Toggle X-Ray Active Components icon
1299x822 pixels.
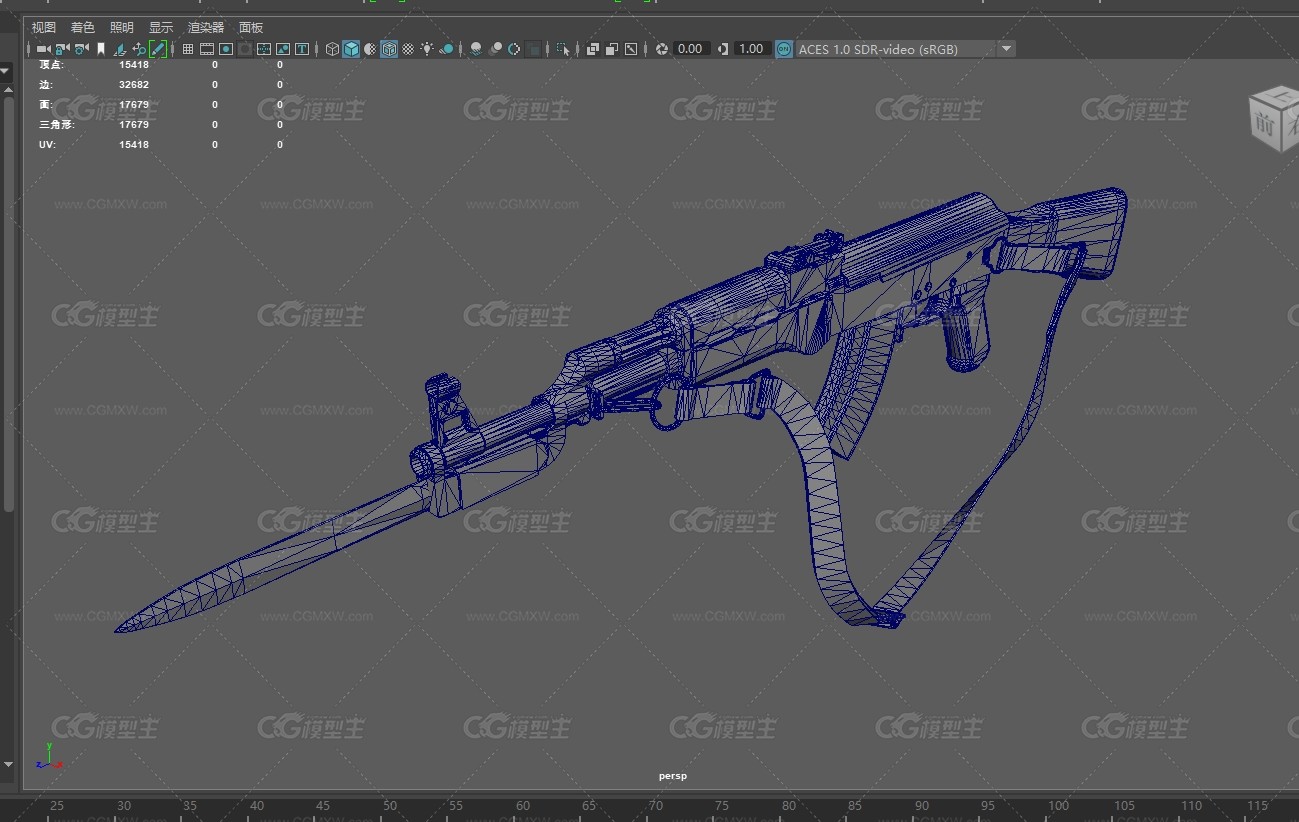pyautogui.click(x=611, y=48)
